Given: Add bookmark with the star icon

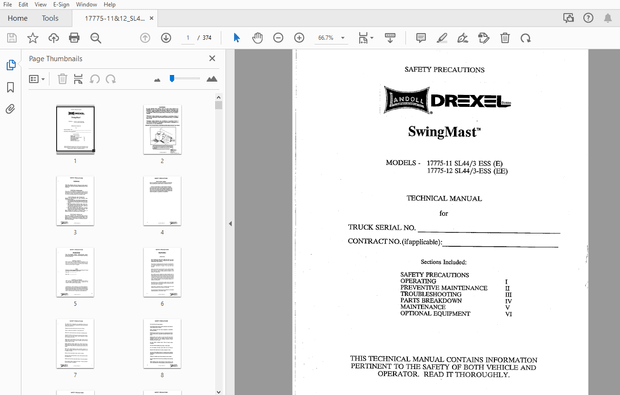Looking at the screenshot, I should tap(33, 38).
